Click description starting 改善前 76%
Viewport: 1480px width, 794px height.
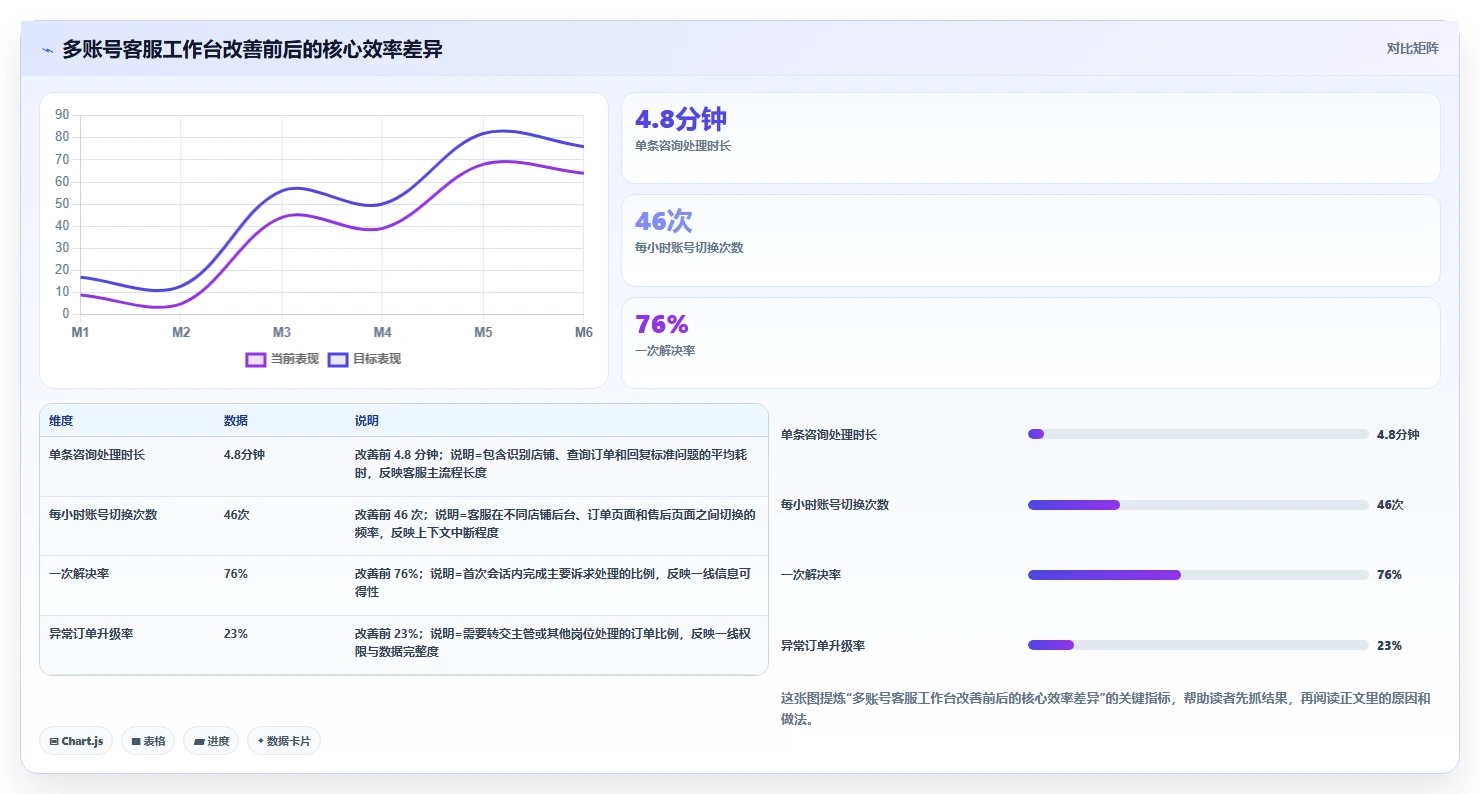coord(553,583)
